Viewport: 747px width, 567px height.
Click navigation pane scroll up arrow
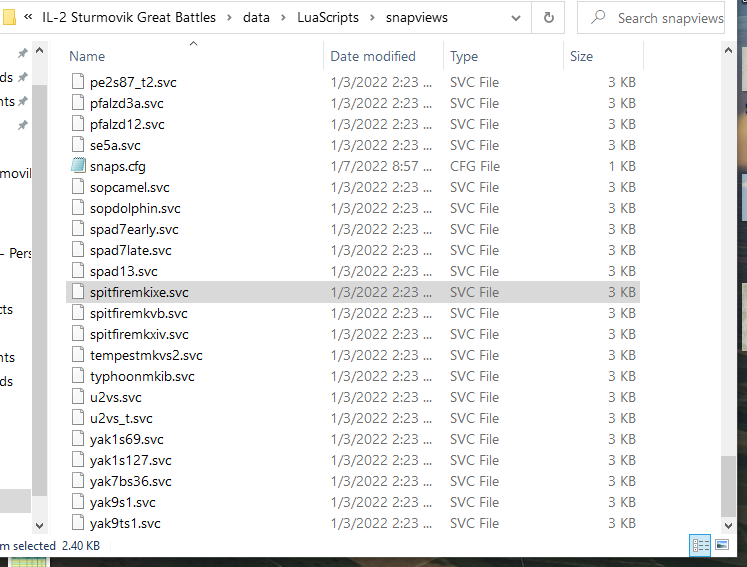click(x=40, y=50)
